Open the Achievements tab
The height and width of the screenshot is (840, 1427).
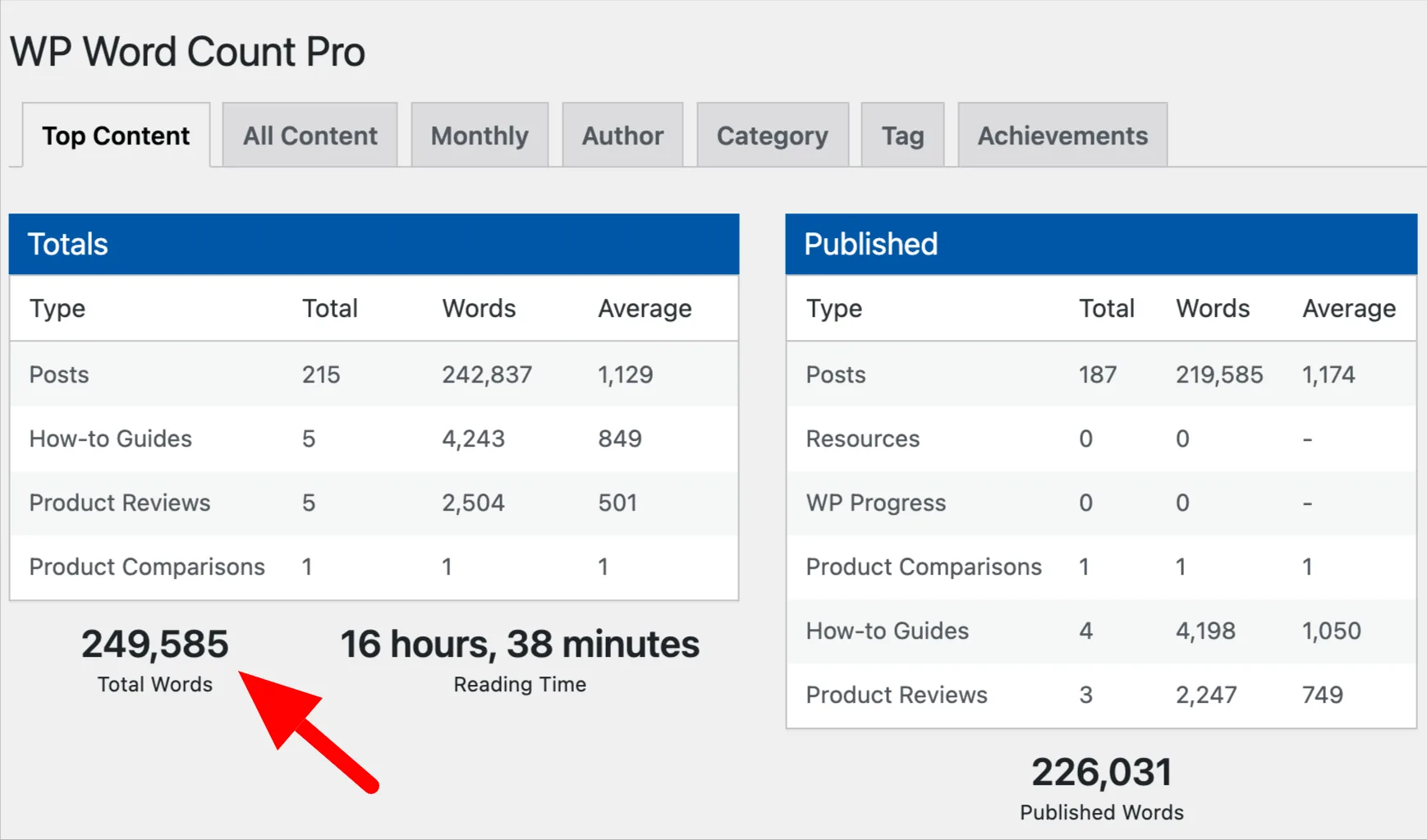pos(1062,135)
